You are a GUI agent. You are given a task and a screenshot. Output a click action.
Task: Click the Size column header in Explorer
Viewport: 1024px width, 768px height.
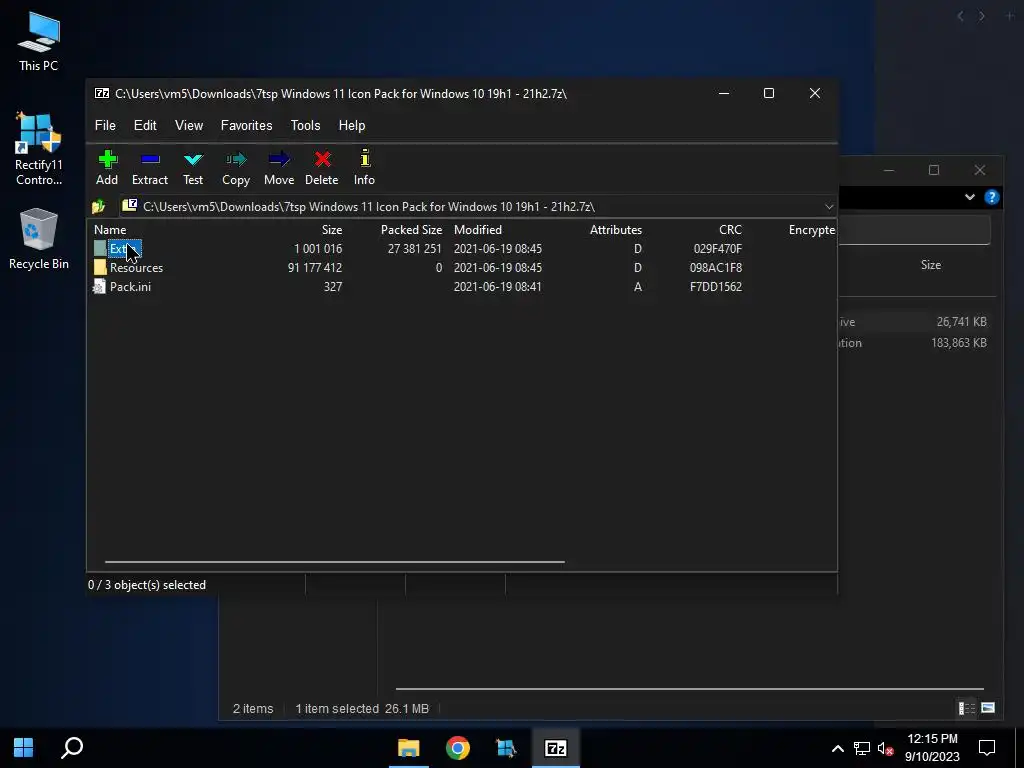point(931,265)
